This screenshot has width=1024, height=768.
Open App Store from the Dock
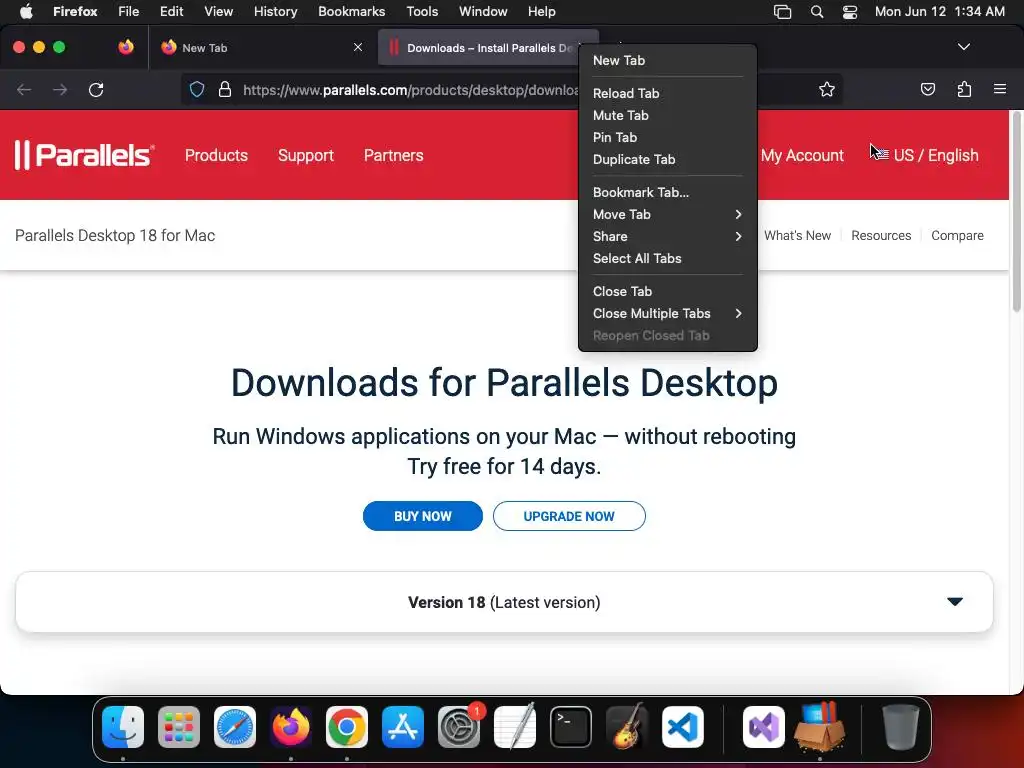403,727
